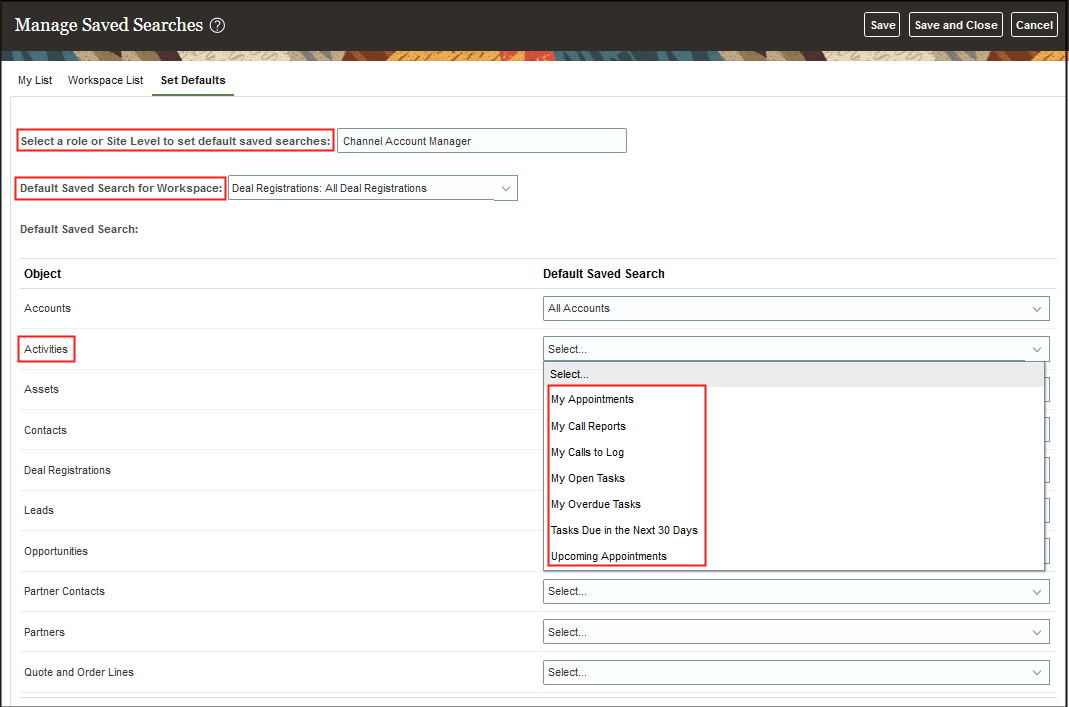1069x707 pixels.
Task: Expand the Deal Registrations workspace dropdown chevron
Action: point(505,188)
